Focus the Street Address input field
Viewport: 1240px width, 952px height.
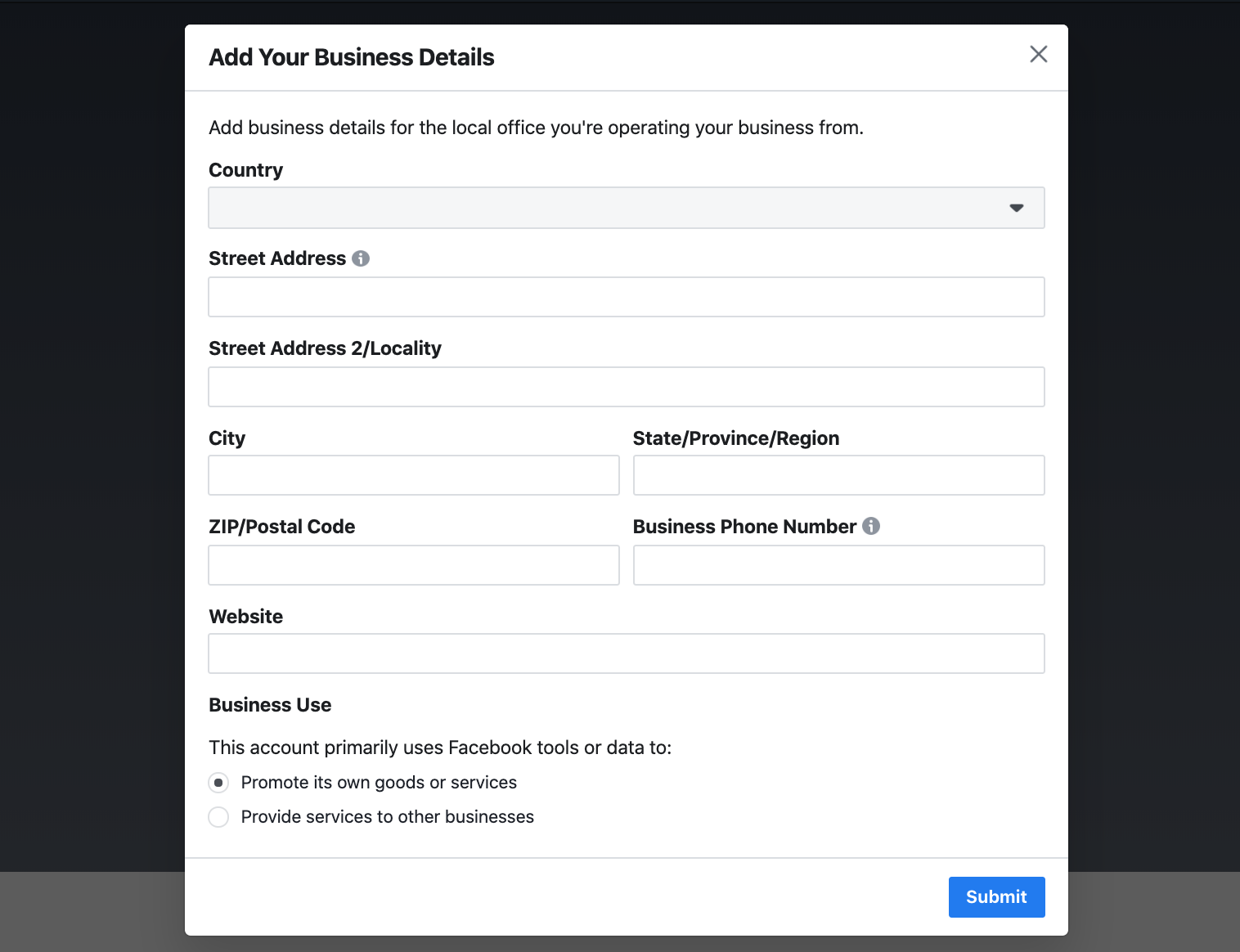[x=626, y=297]
